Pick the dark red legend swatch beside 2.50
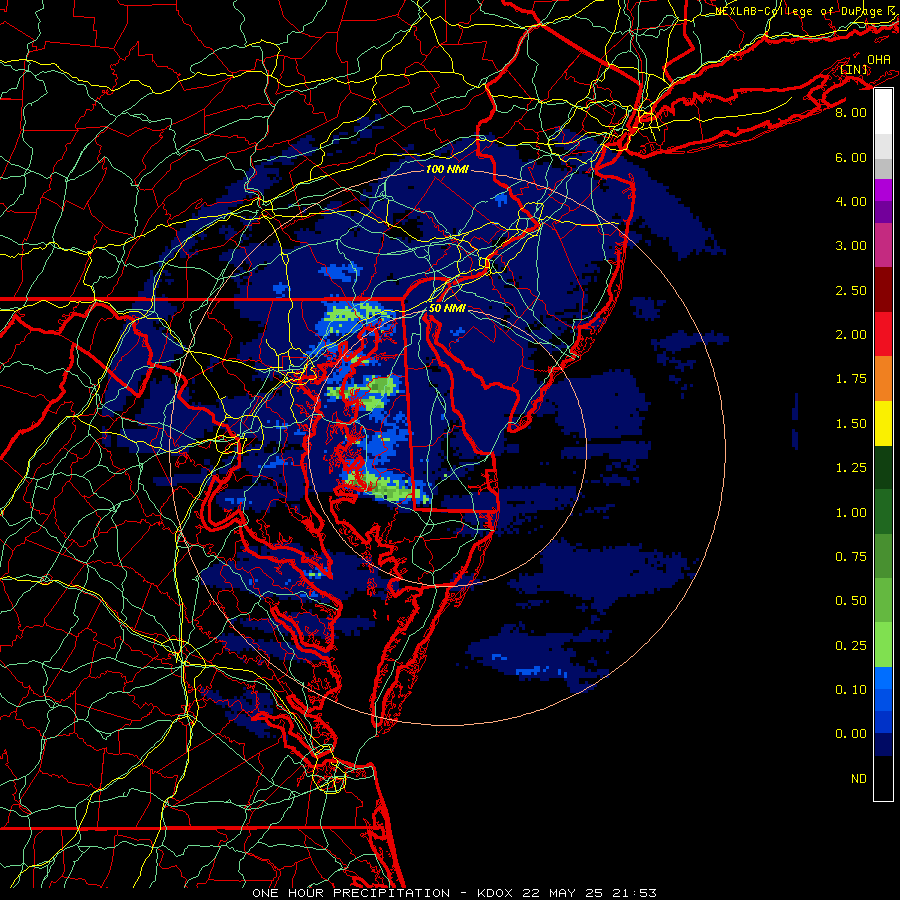This screenshot has height=900, width=900. (x=883, y=290)
